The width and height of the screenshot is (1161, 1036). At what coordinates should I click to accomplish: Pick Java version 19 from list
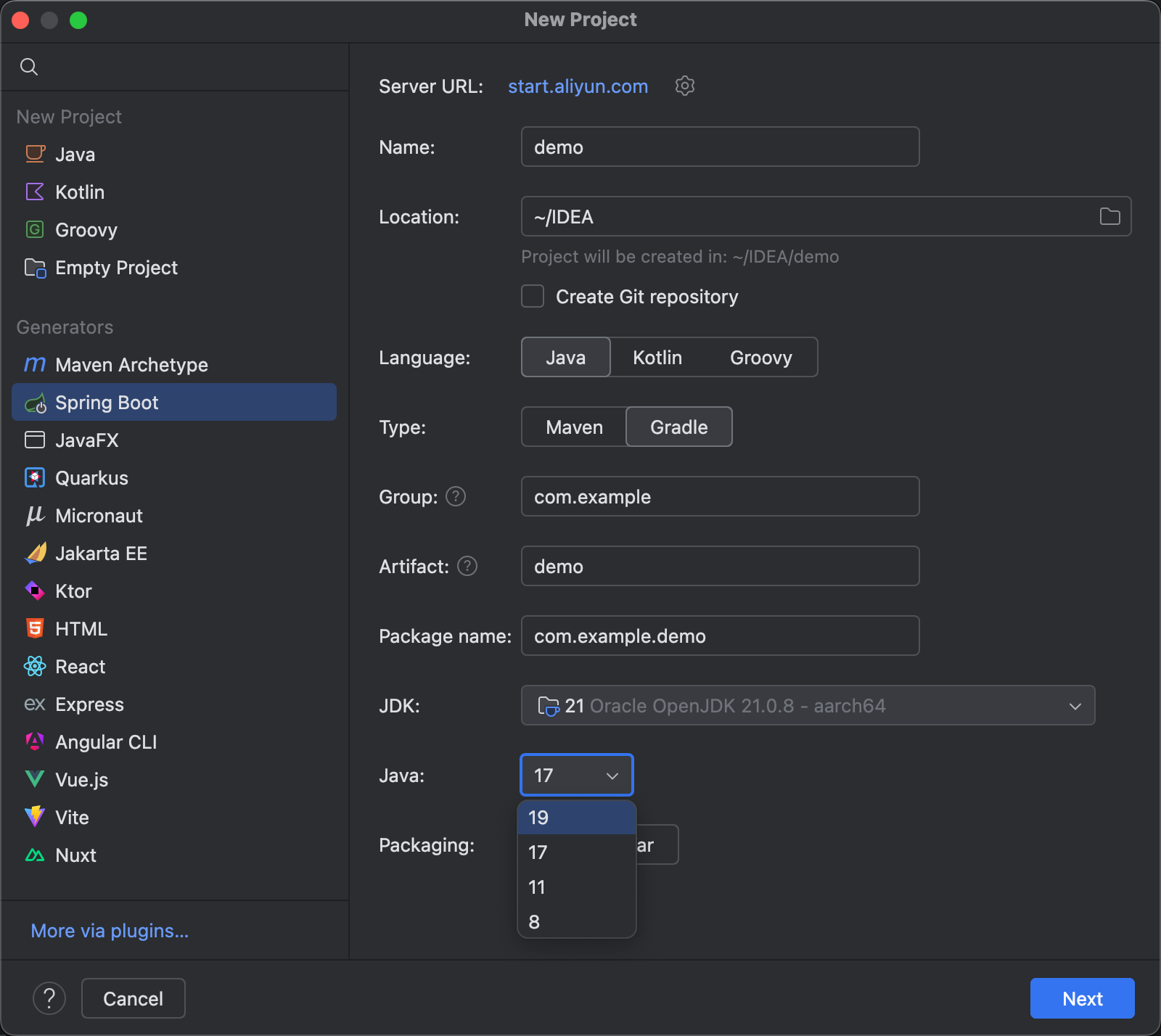577,818
